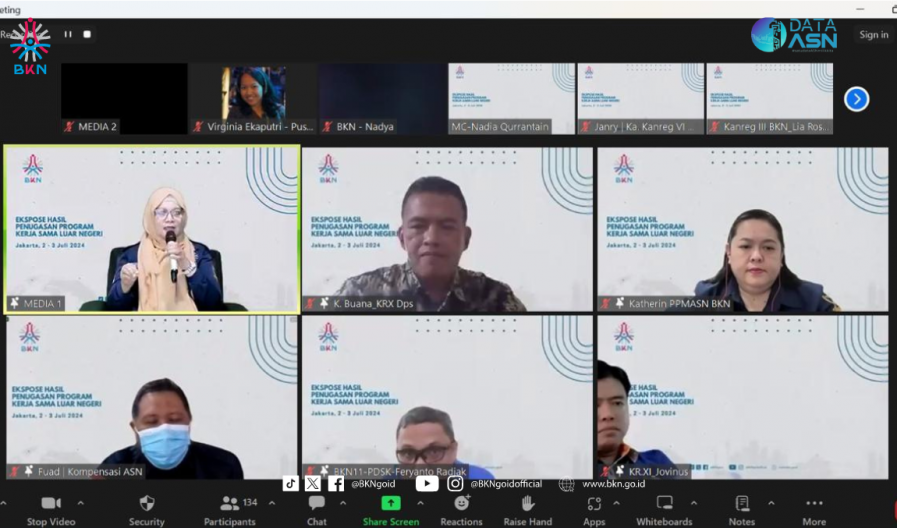Open the Reactions emoji menu
Viewport: 897px width, 528px height.
[461, 503]
